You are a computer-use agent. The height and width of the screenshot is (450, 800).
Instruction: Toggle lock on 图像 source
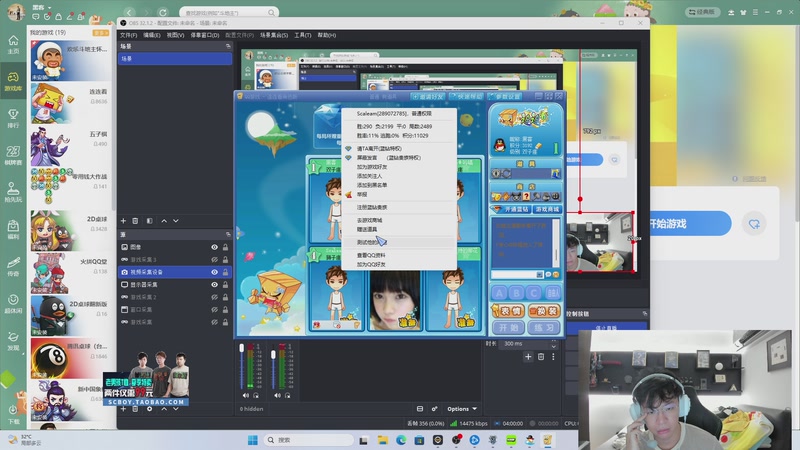[225, 247]
